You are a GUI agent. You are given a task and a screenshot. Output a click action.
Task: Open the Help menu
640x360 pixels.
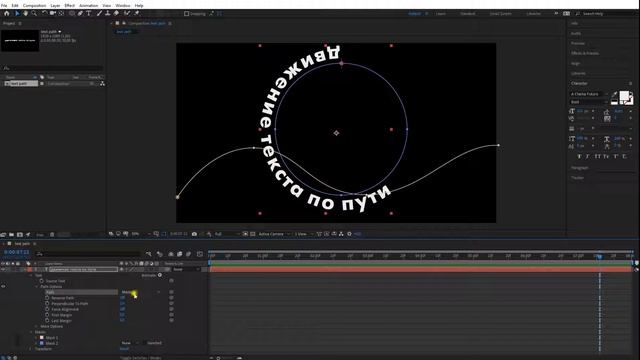tap(139, 6)
